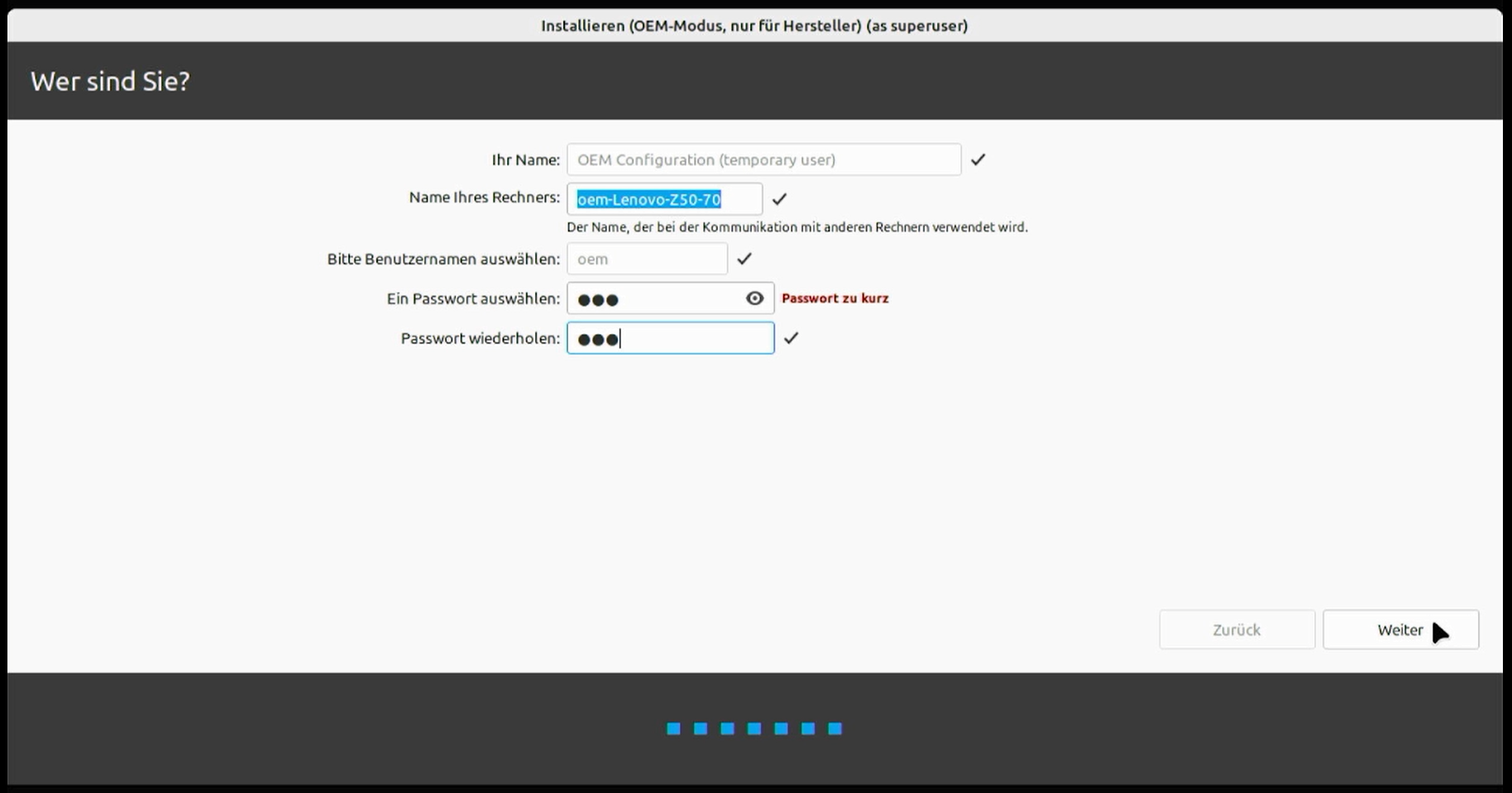Go back with the Zurück button
1512x793 pixels.
point(1237,630)
